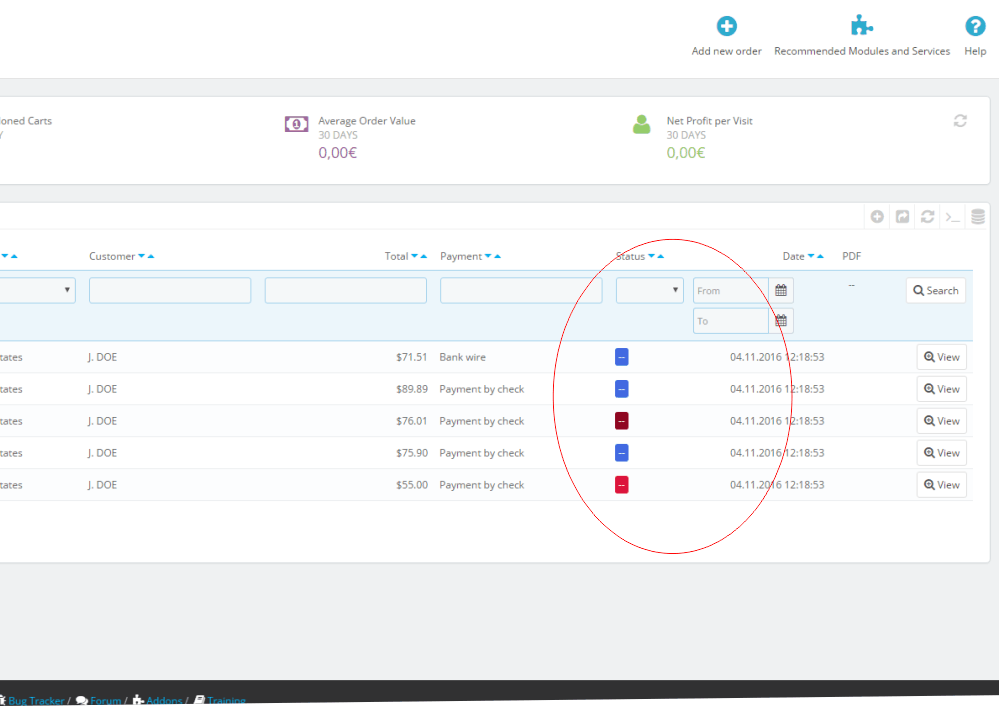View the $55.00 order
The width and height of the screenshot is (999, 706).
[x=942, y=485]
